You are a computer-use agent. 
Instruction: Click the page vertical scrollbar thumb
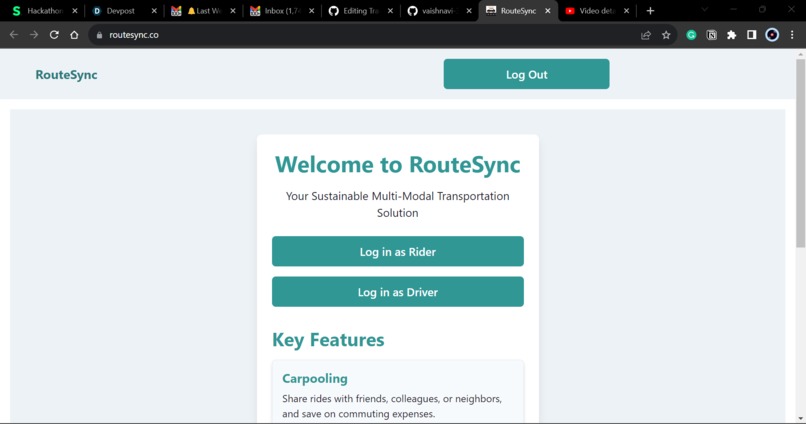801,153
